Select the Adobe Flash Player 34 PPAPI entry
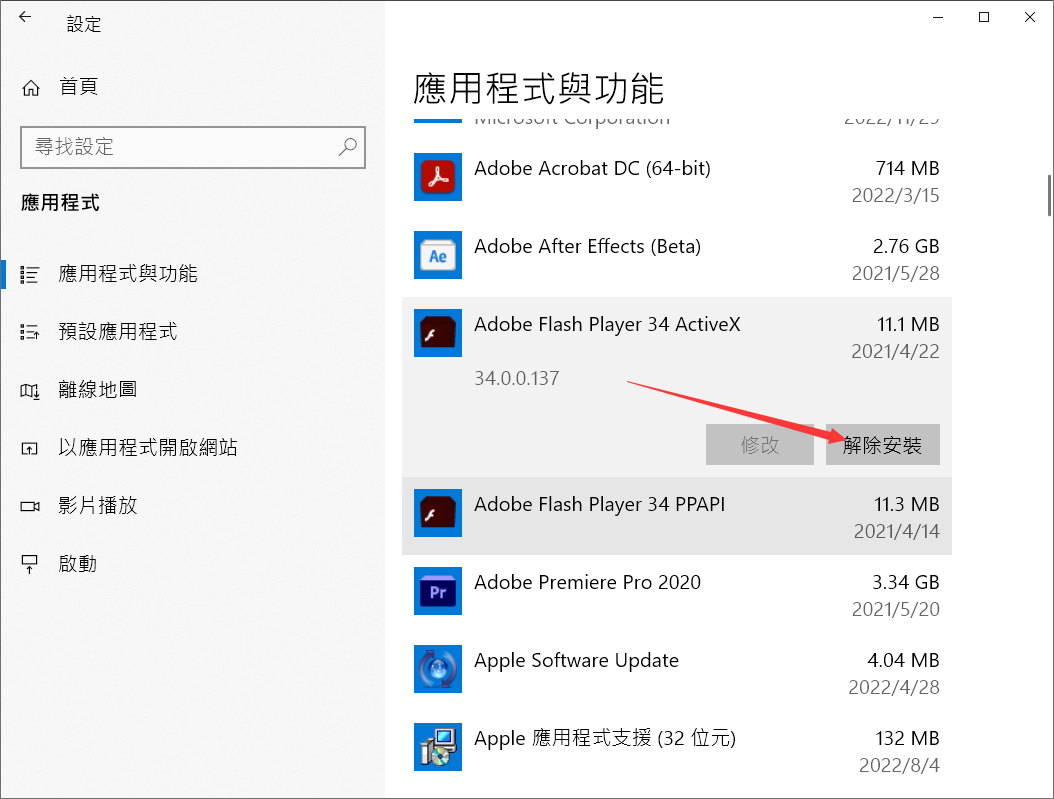Viewport: 1054px width, 799px height. [677, 516]
